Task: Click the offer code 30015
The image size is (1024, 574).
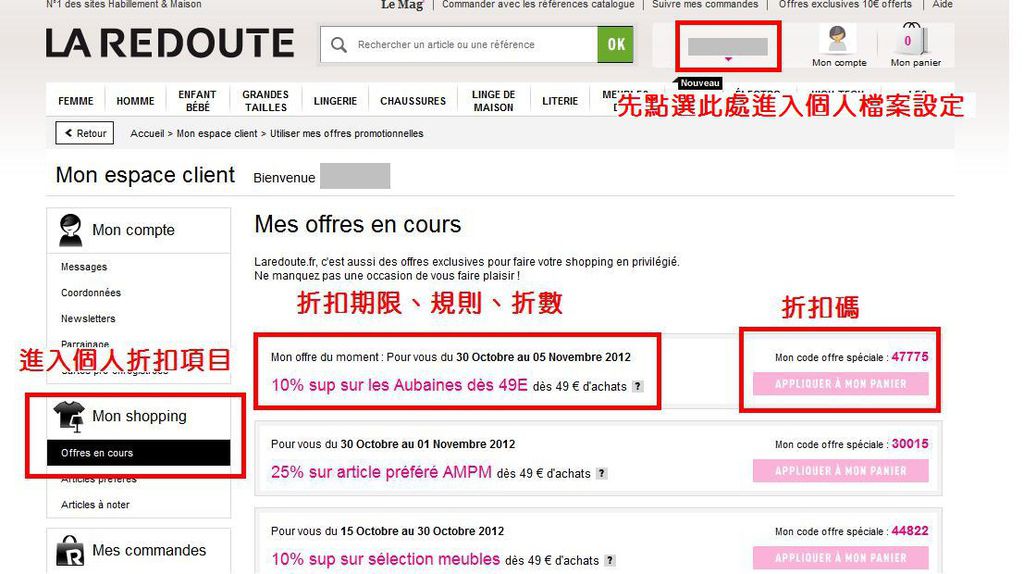Action: pos(910,444)
